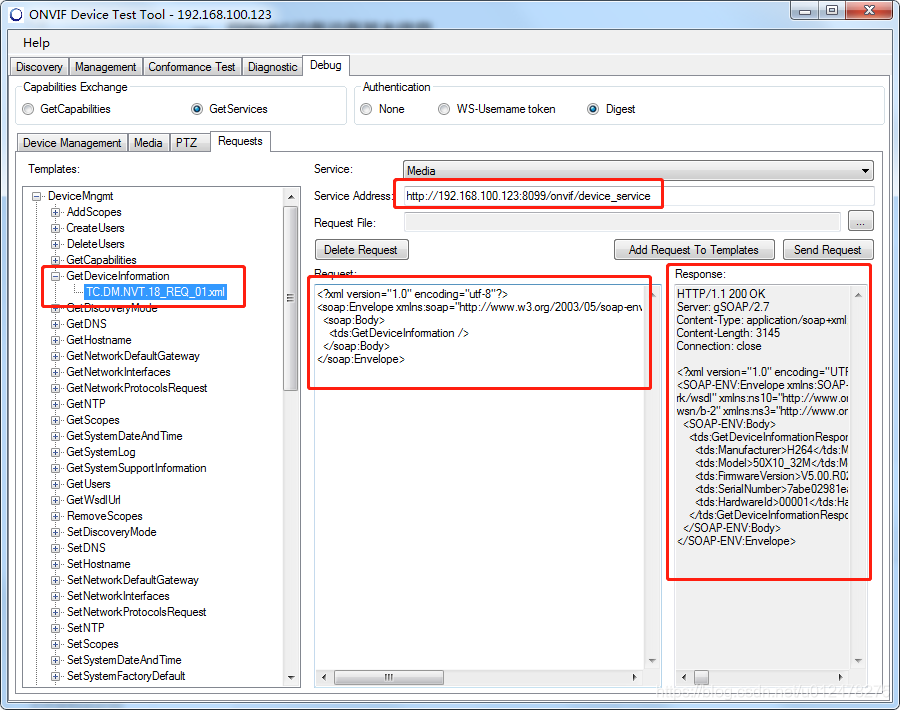Select GetNetworkProtocolsRequest in tree
900x710 pixels.
click(x=137, y=388)
